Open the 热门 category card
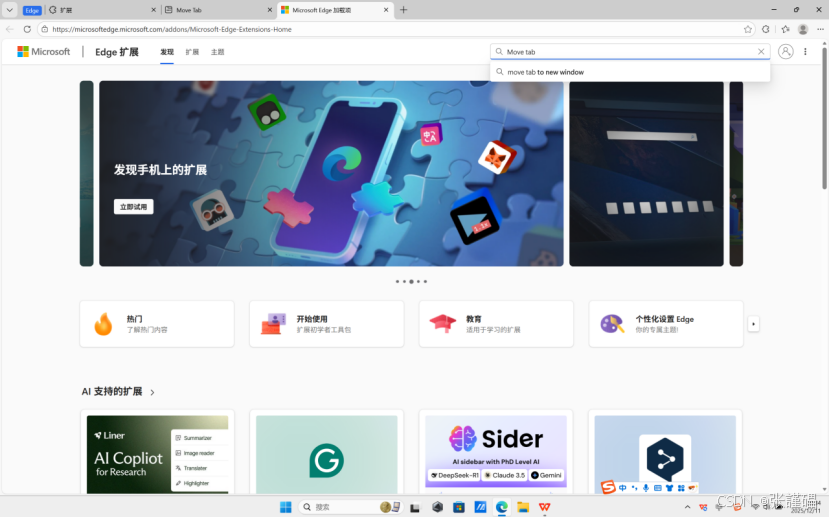Screen dimensions: 829x517 (x=156, y=324)
